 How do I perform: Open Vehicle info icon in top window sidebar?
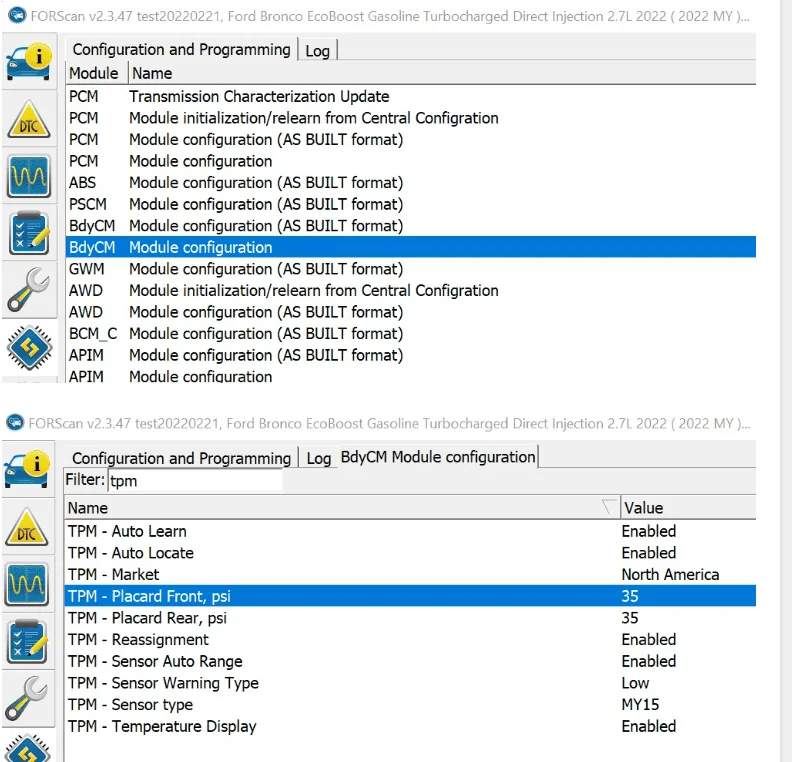[x=29, y=63]
